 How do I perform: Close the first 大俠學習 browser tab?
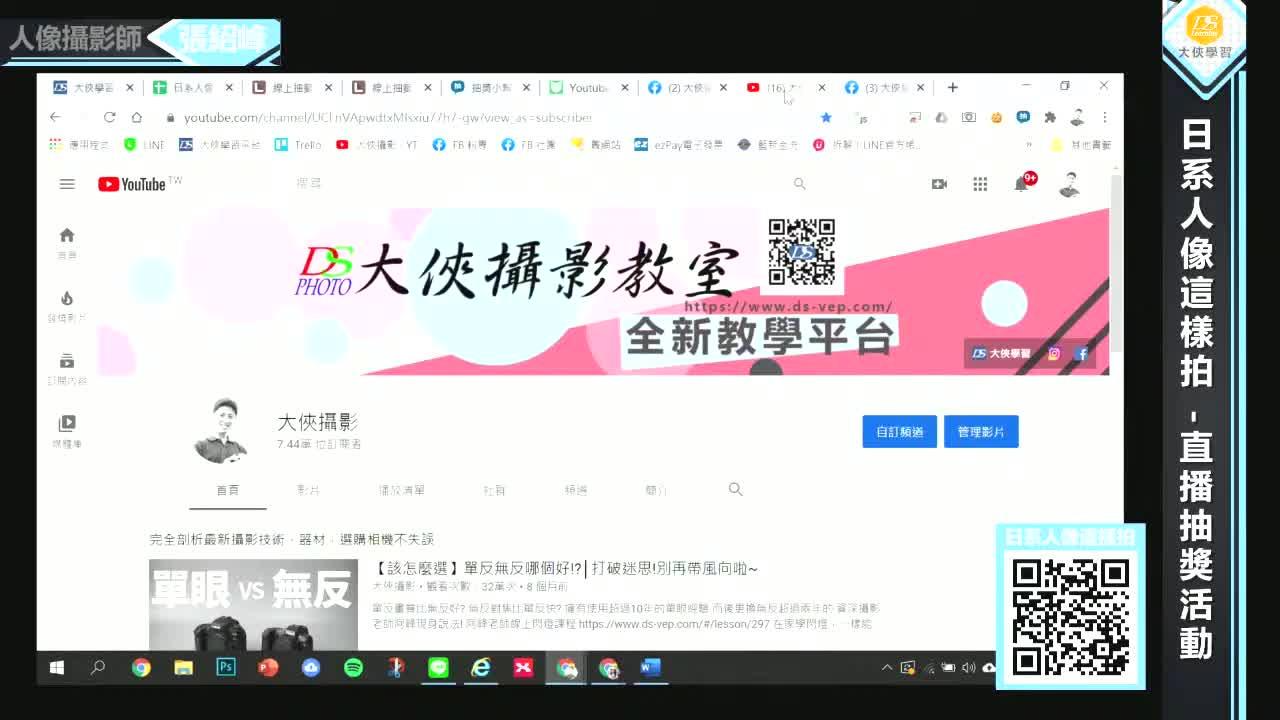click(x=129, y=88)
